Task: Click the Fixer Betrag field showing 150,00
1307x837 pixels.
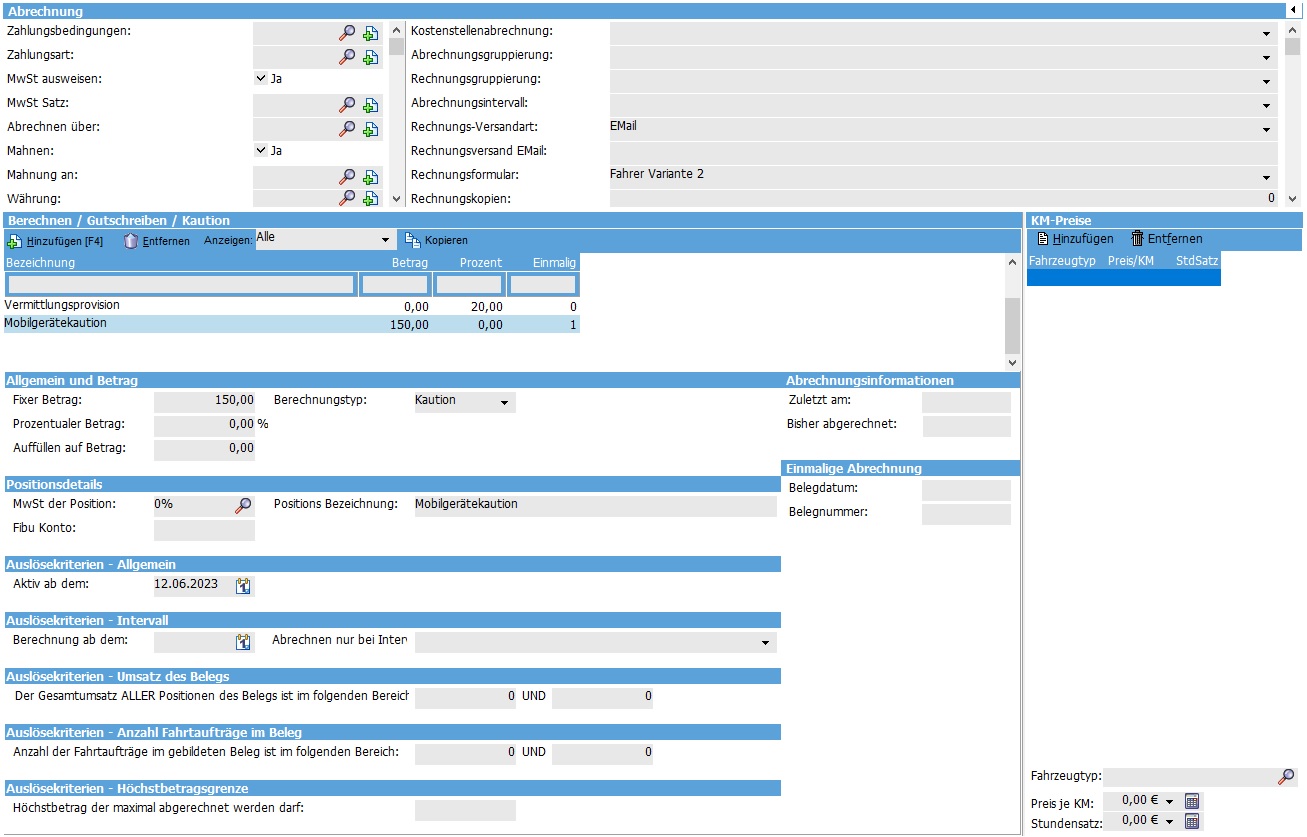Action: (x=205, y=401)
